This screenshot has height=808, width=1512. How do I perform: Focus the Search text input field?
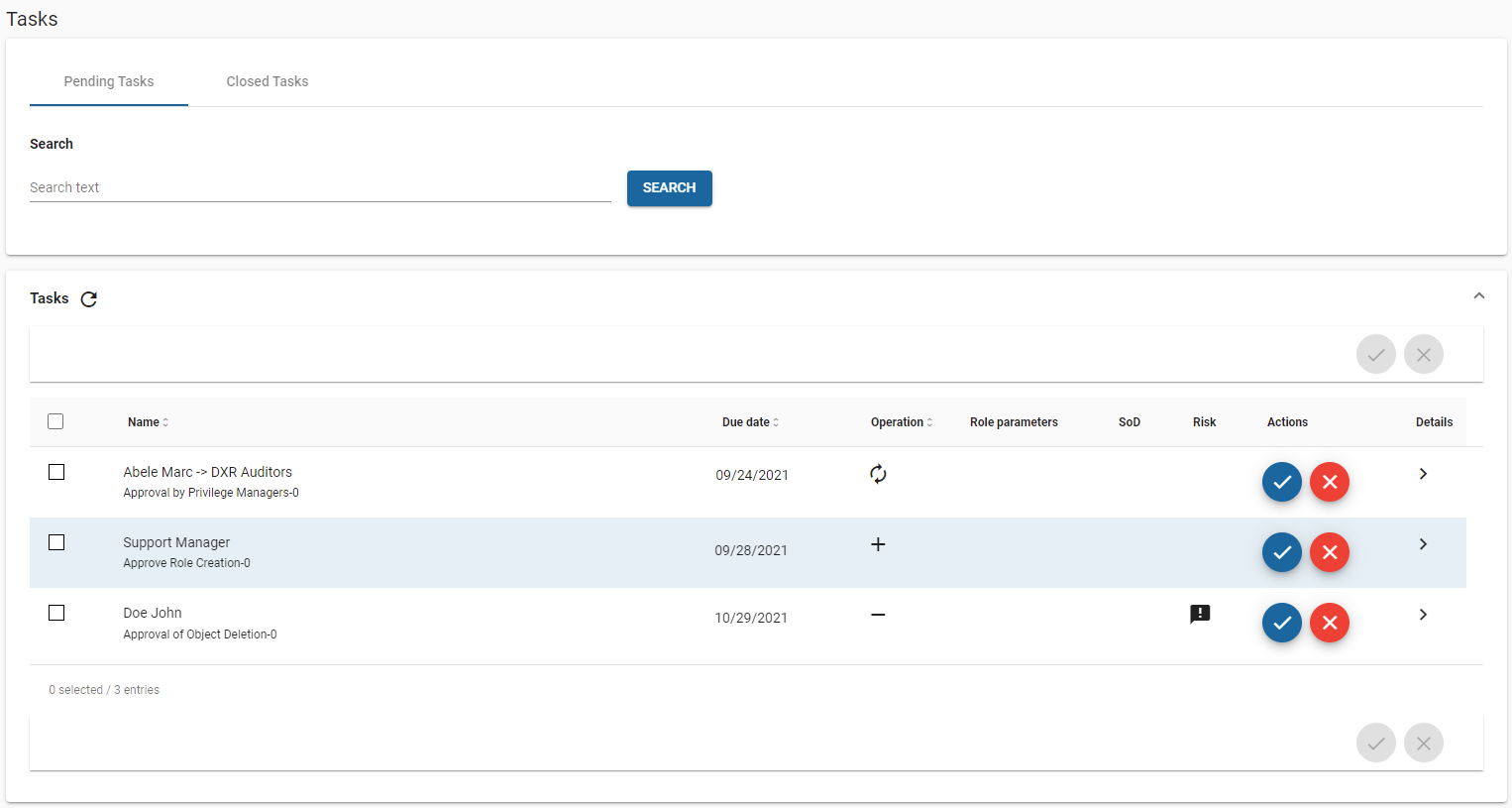pyautogui.click(x=320, y=187)
